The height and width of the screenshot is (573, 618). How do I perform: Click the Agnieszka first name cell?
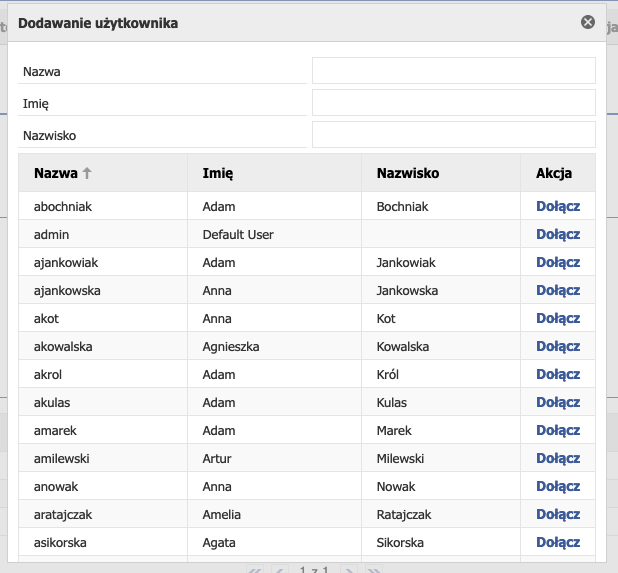274,346
